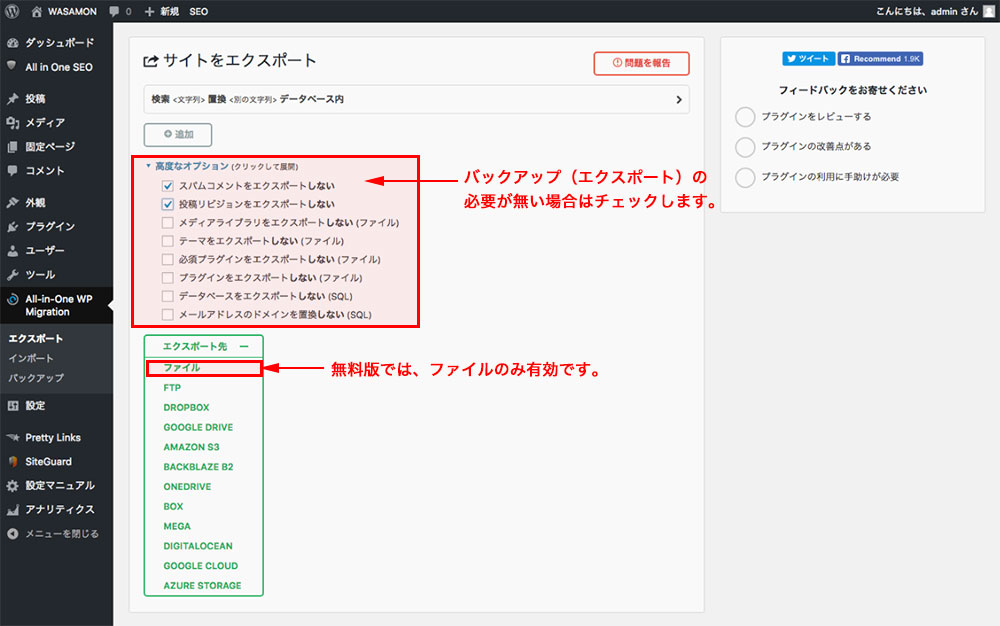The width and height of the screenshot is (1000, 626).
Task: Open SEO in the admin bar
Action: (x=198, y=11)
